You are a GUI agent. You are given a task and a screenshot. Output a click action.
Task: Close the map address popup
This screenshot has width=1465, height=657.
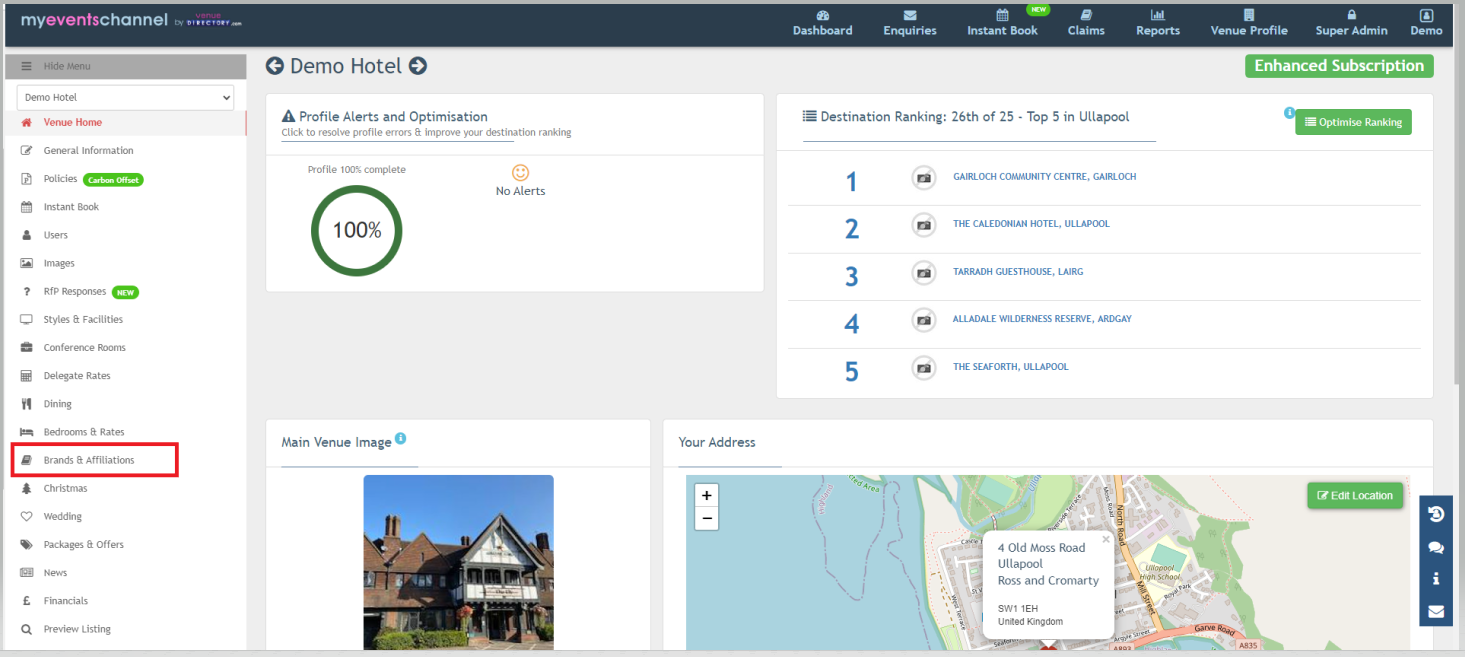[x=1105, y=539]
